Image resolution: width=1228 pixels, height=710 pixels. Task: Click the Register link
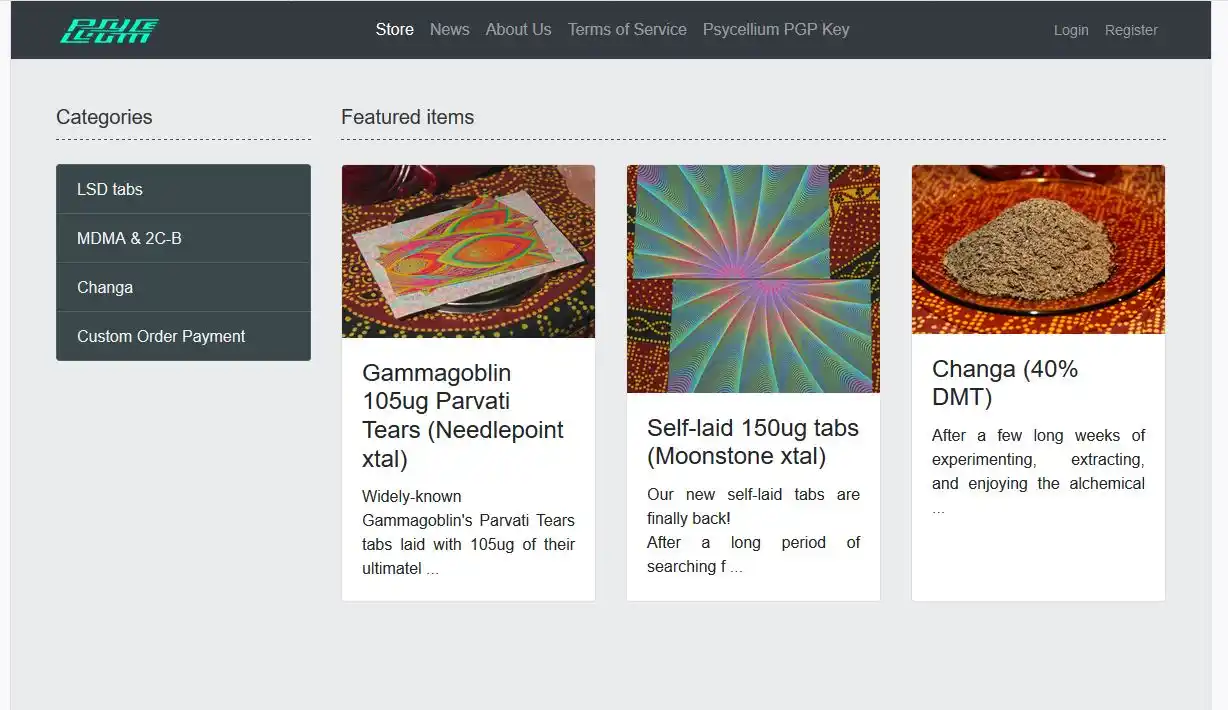pyautogui.click(x=1130, y=31)
